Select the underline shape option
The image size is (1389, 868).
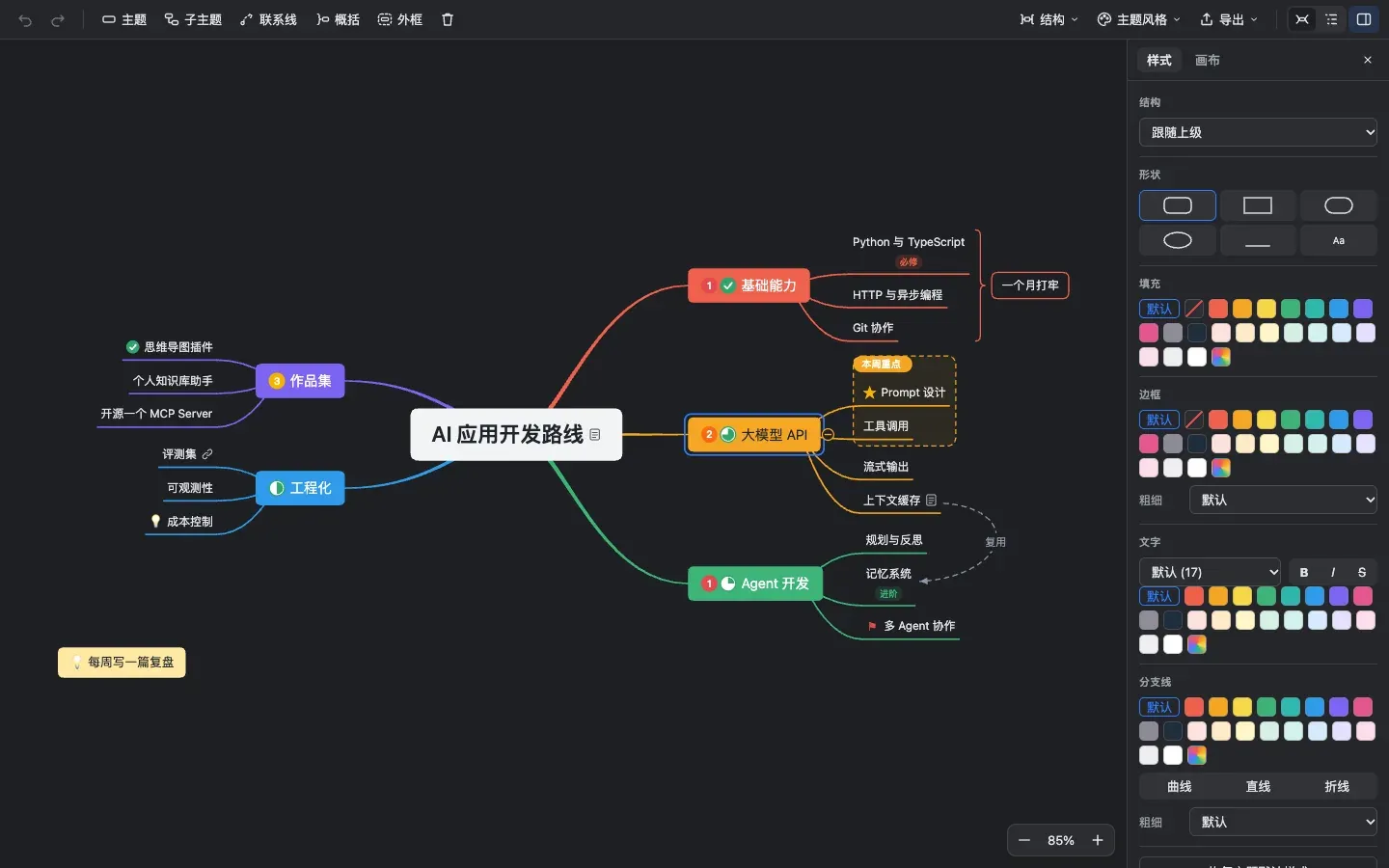[x=1258, y=240]
